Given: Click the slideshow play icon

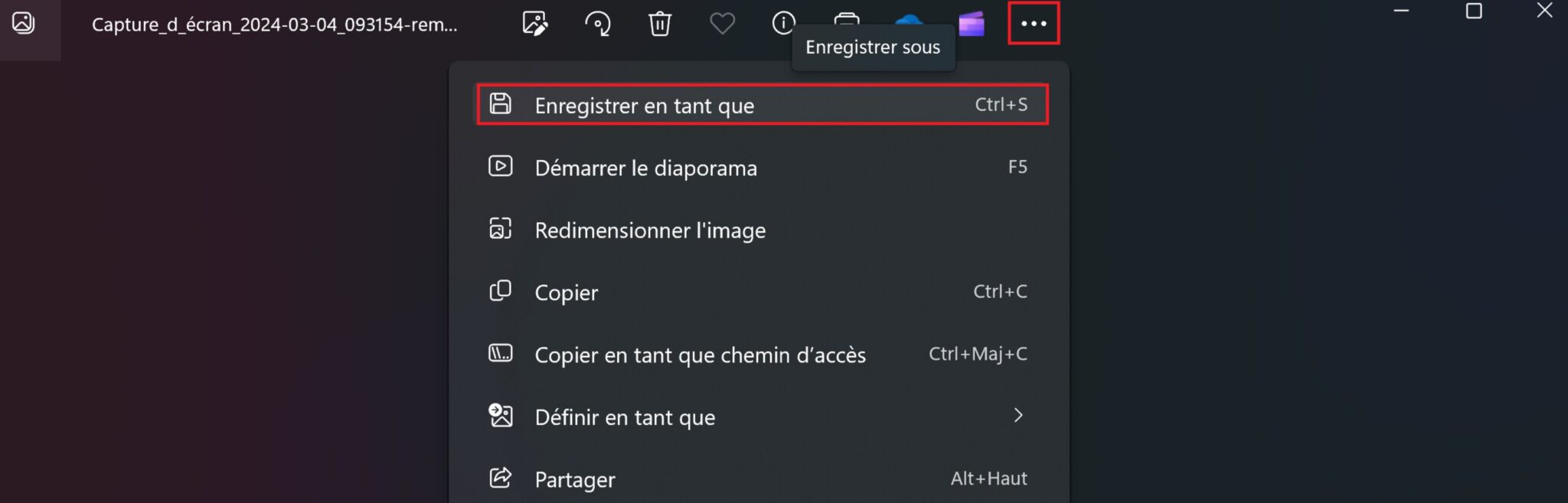Looking at the screenshot, I should pyautogui.click(x=501, y=167).
